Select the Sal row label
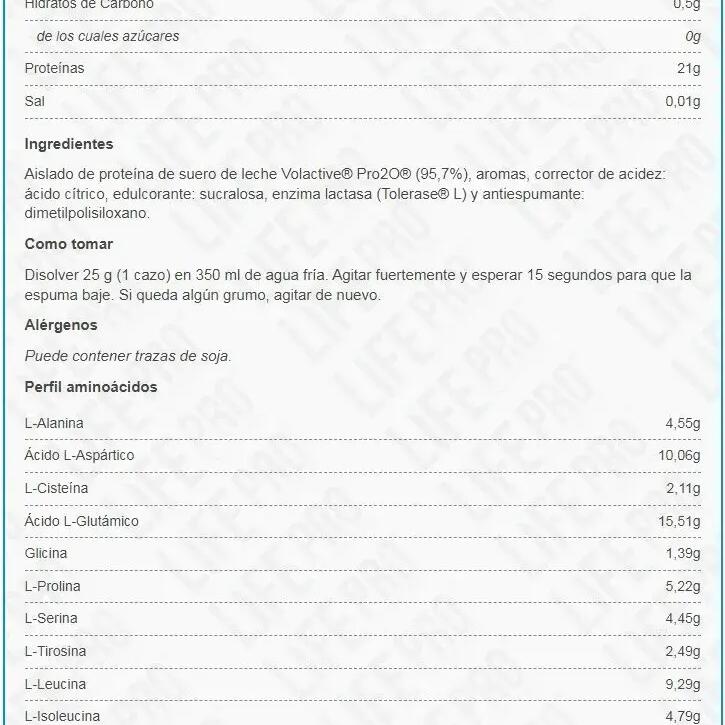 coord(35,102)
